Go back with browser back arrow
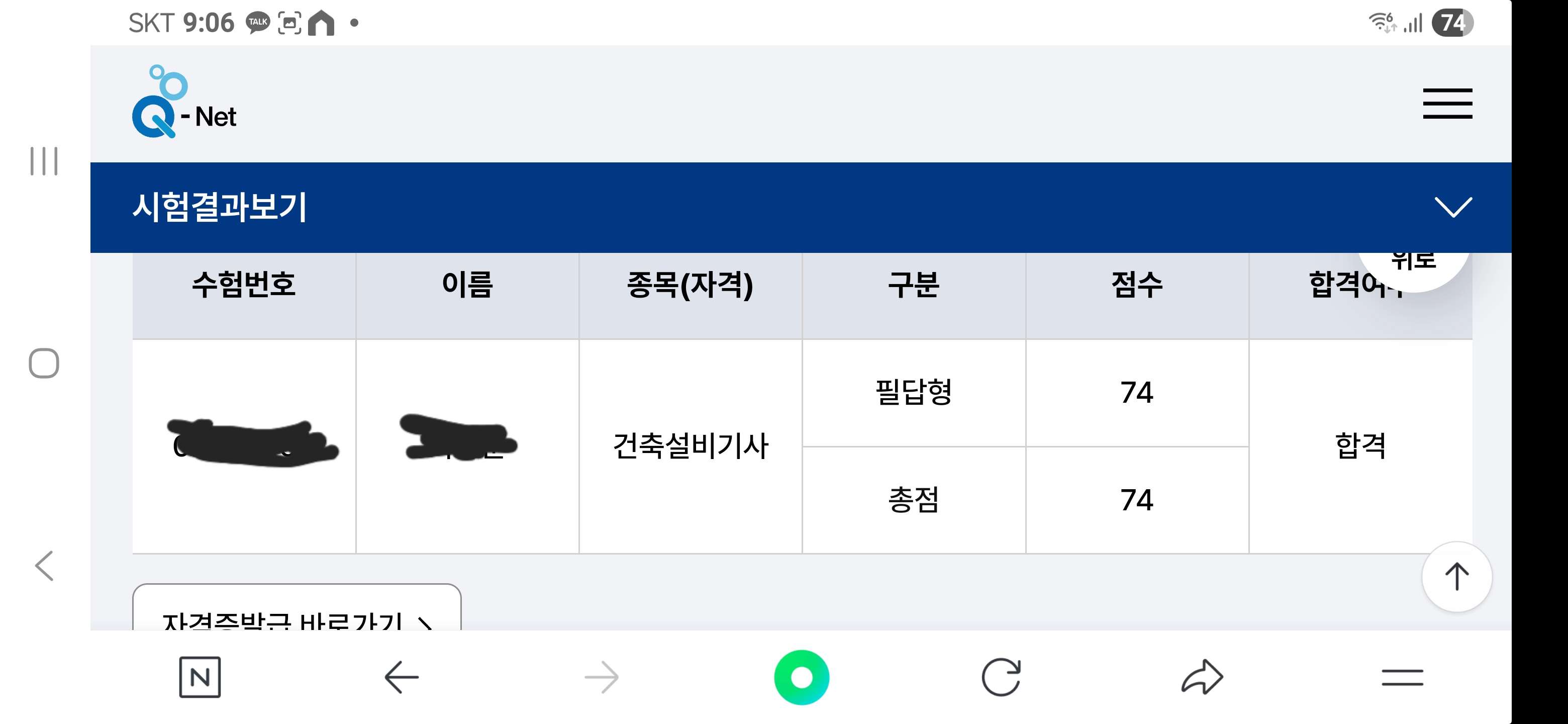1568x724 pixels. (401, 677)
